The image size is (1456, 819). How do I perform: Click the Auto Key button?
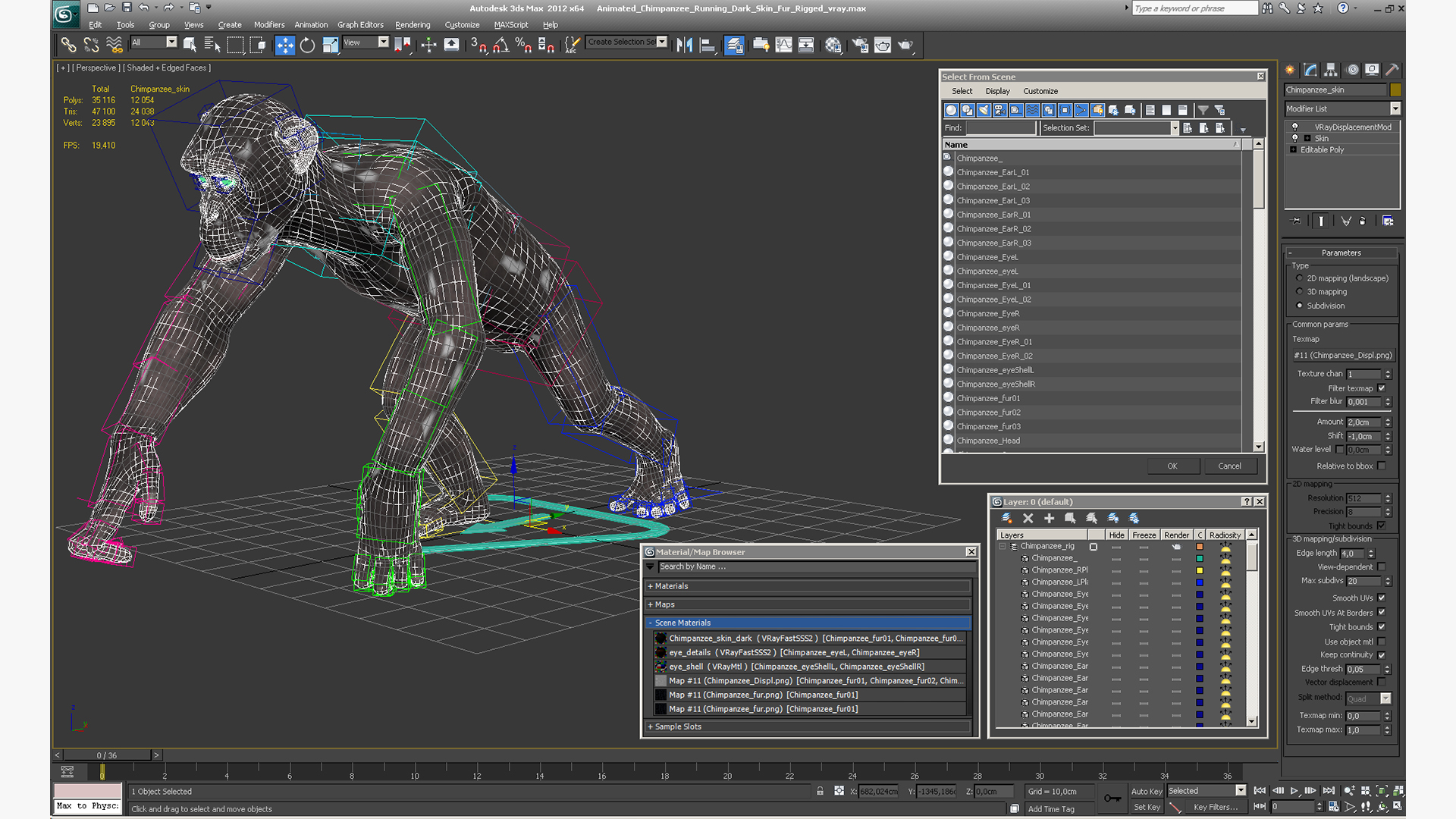[1147, 791]
